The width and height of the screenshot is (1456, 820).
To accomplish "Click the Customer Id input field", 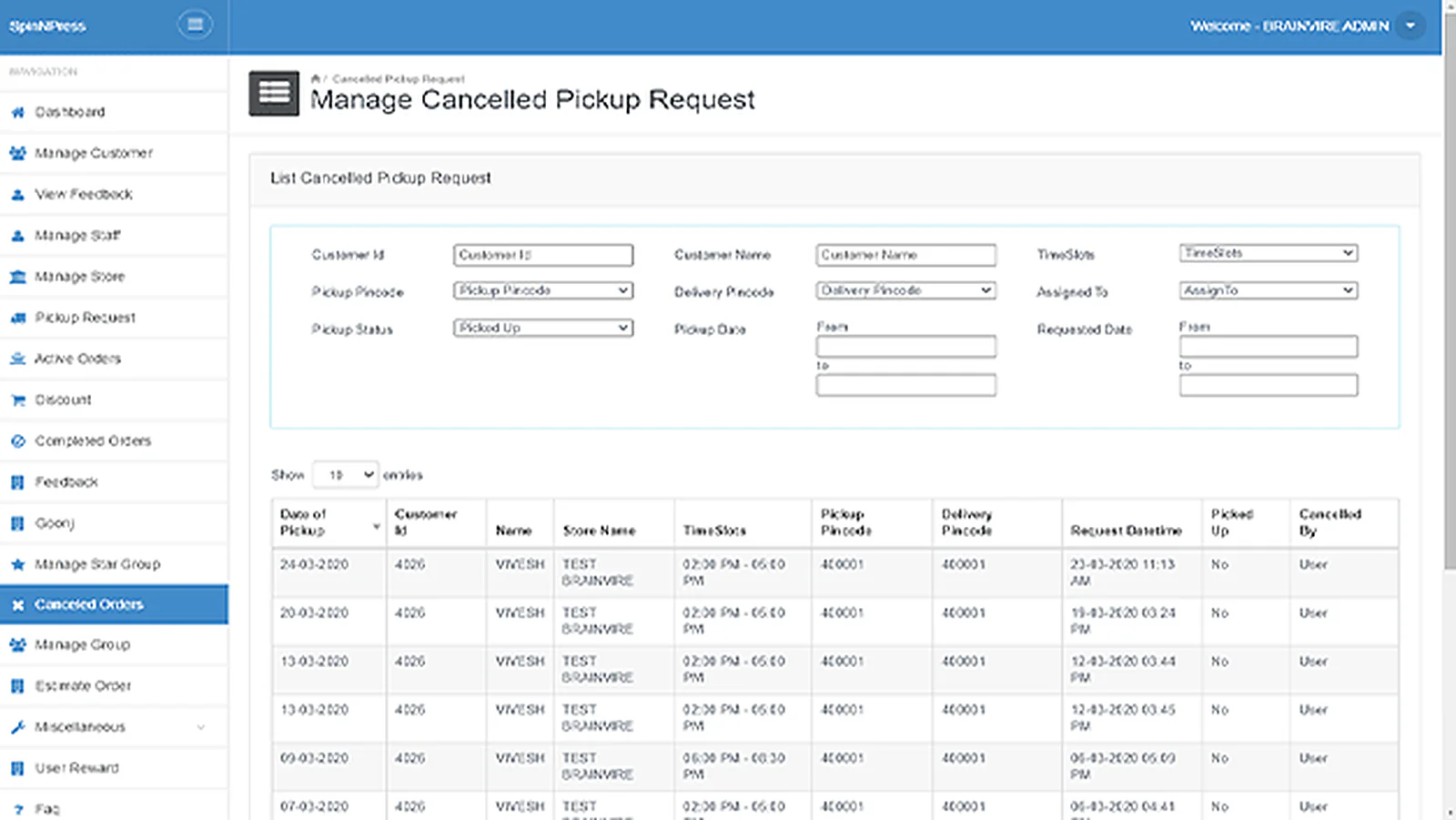I will [543, 255].
